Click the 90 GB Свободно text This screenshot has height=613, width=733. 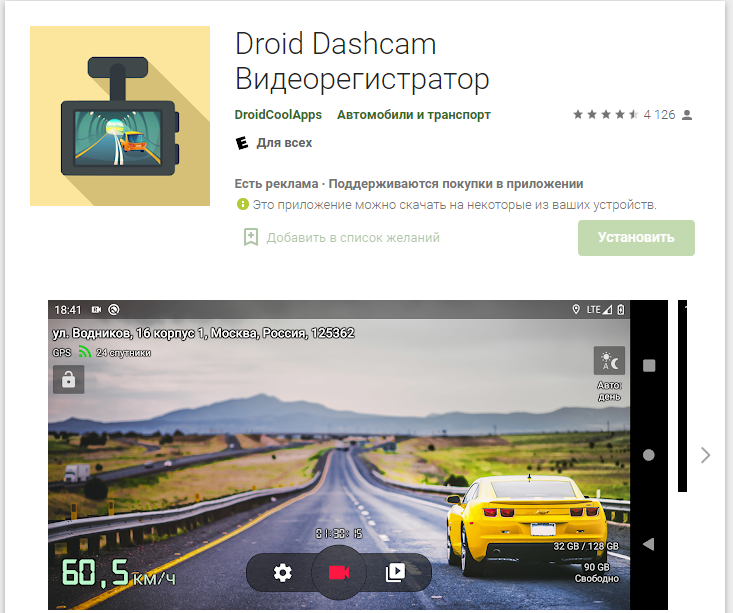point(596,573)
